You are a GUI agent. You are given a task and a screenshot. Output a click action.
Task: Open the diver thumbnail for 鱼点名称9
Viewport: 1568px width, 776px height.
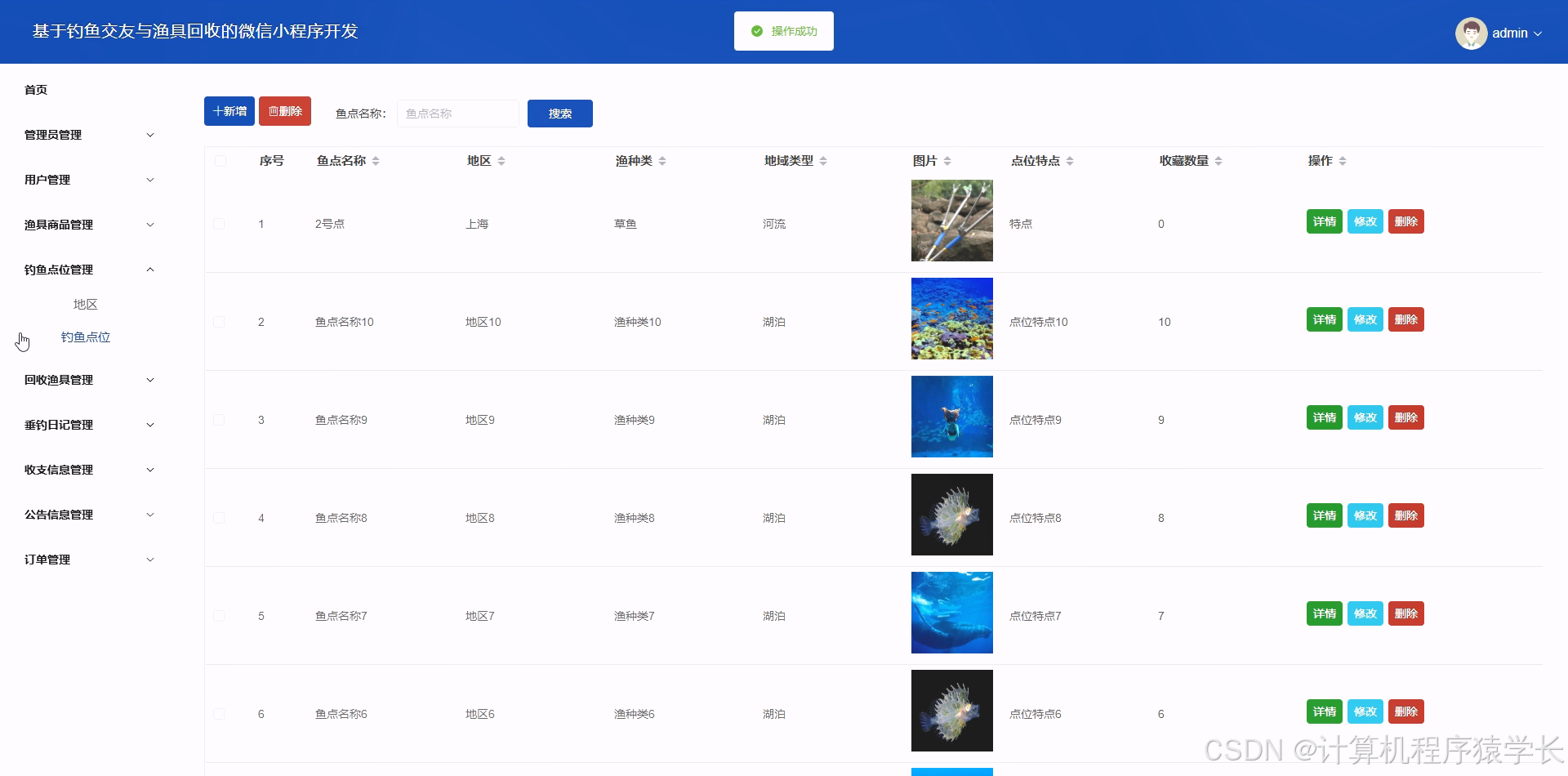pos(952,417)
